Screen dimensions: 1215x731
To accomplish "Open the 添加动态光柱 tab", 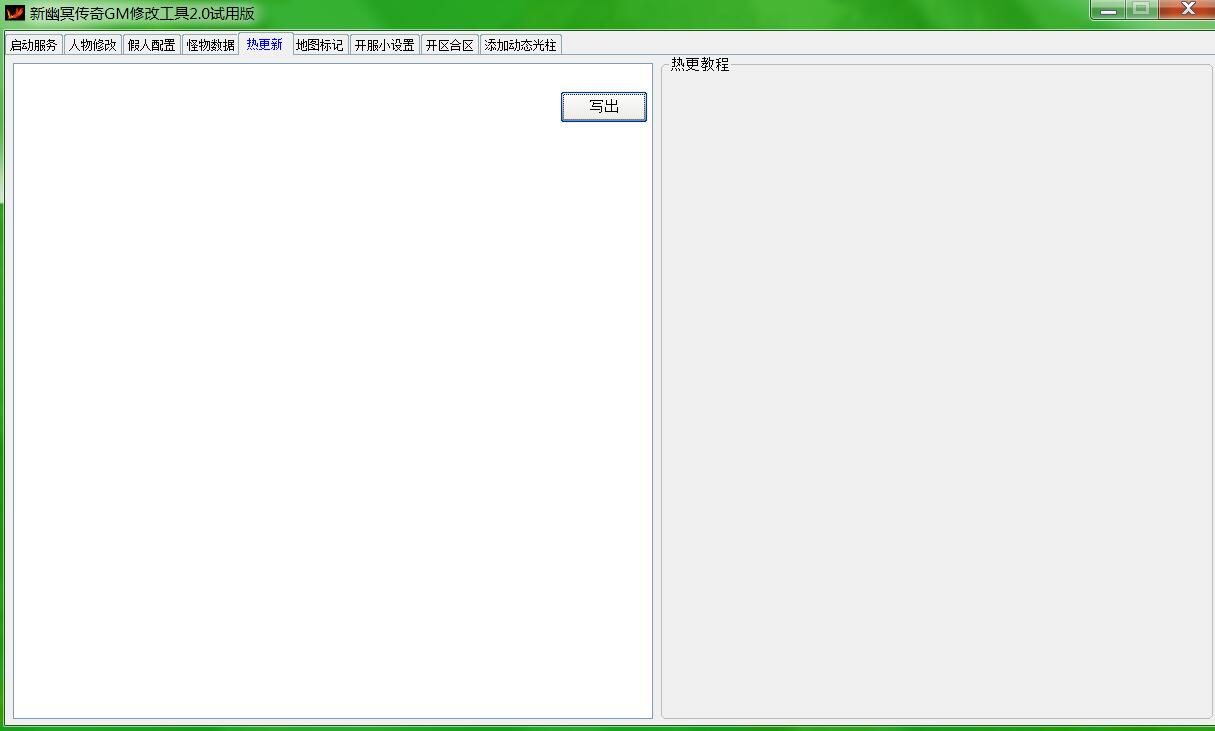I will click(x=521, y=45).
